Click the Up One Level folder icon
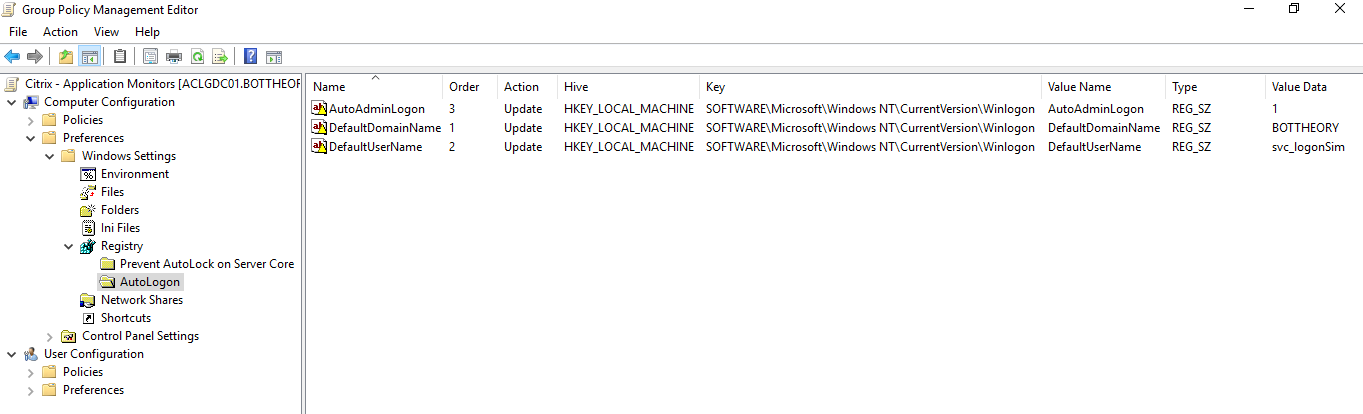The width and height of the screenshot is (1363, 414). (x=66, y=56)
